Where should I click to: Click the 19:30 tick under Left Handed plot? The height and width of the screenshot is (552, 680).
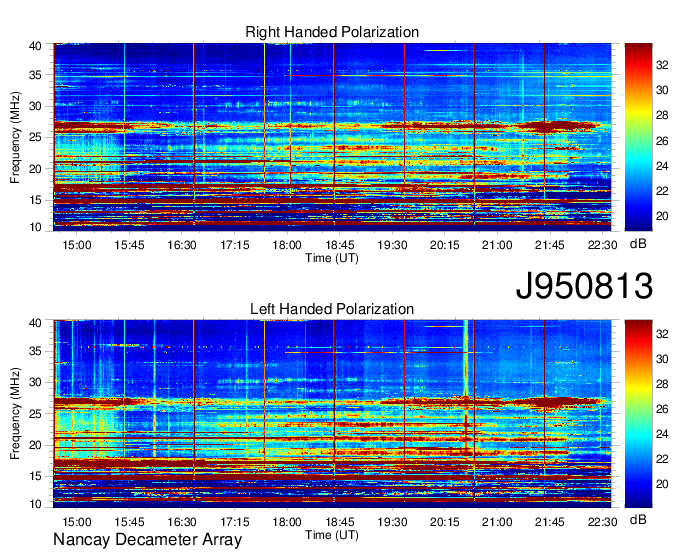pos(392,522)
